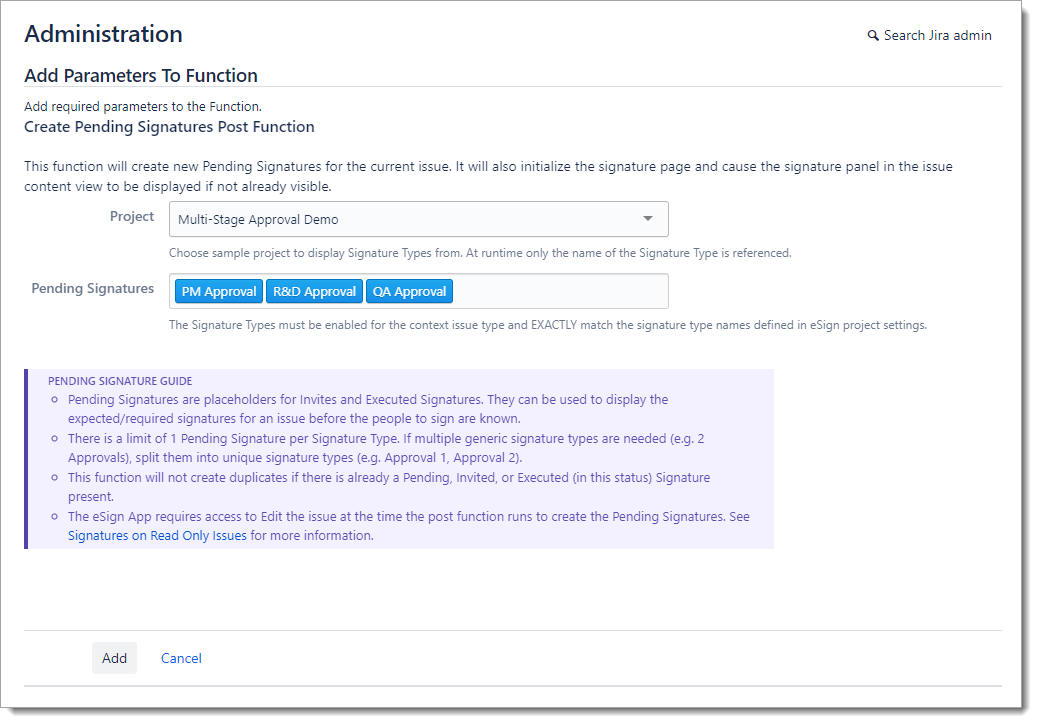Image resolution: width=1037 pixels, height=723 pixels.
Task: Click the Project dropdown arrow caret
Action: 647,219
